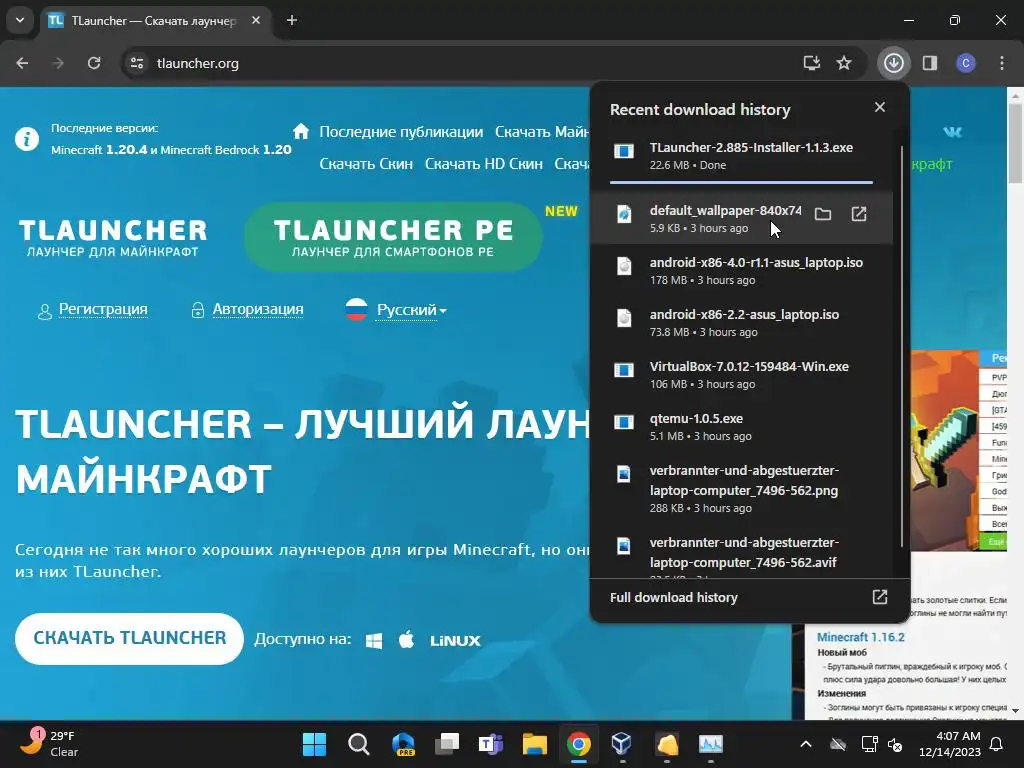Open a new browser tab
This screenshot has height=768, width=1024.
(x=292, y=20)
